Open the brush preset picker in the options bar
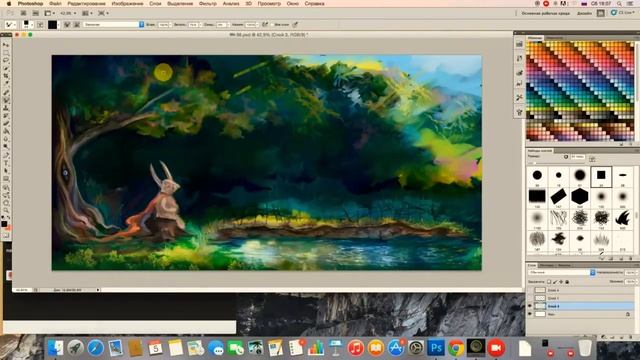 [x=28, y=24]
